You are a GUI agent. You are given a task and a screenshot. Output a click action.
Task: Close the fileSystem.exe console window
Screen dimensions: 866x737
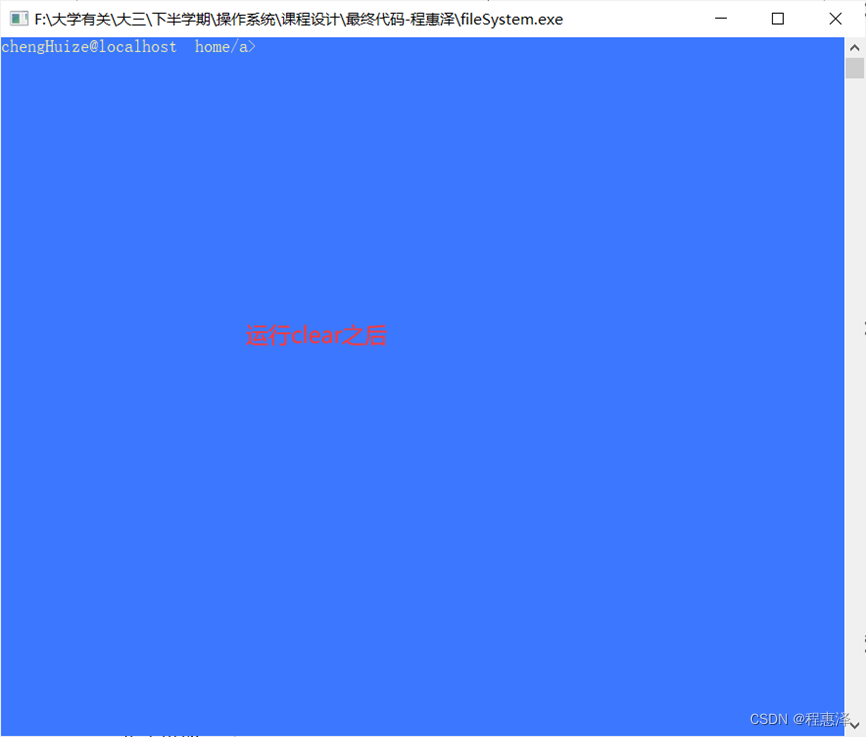point(835,19)
